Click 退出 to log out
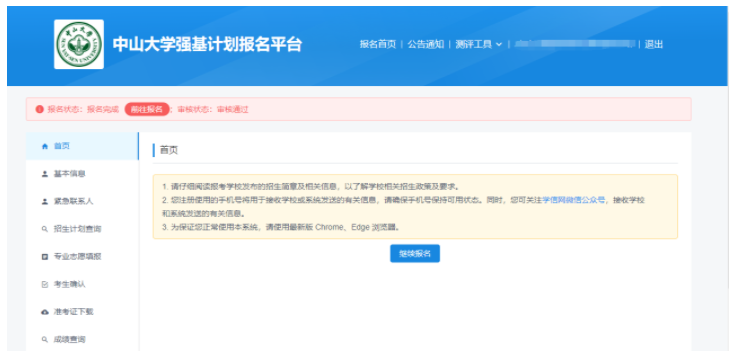Image resolution: width=737 pixels, height=362 pixels. click(x=654, y=45)
